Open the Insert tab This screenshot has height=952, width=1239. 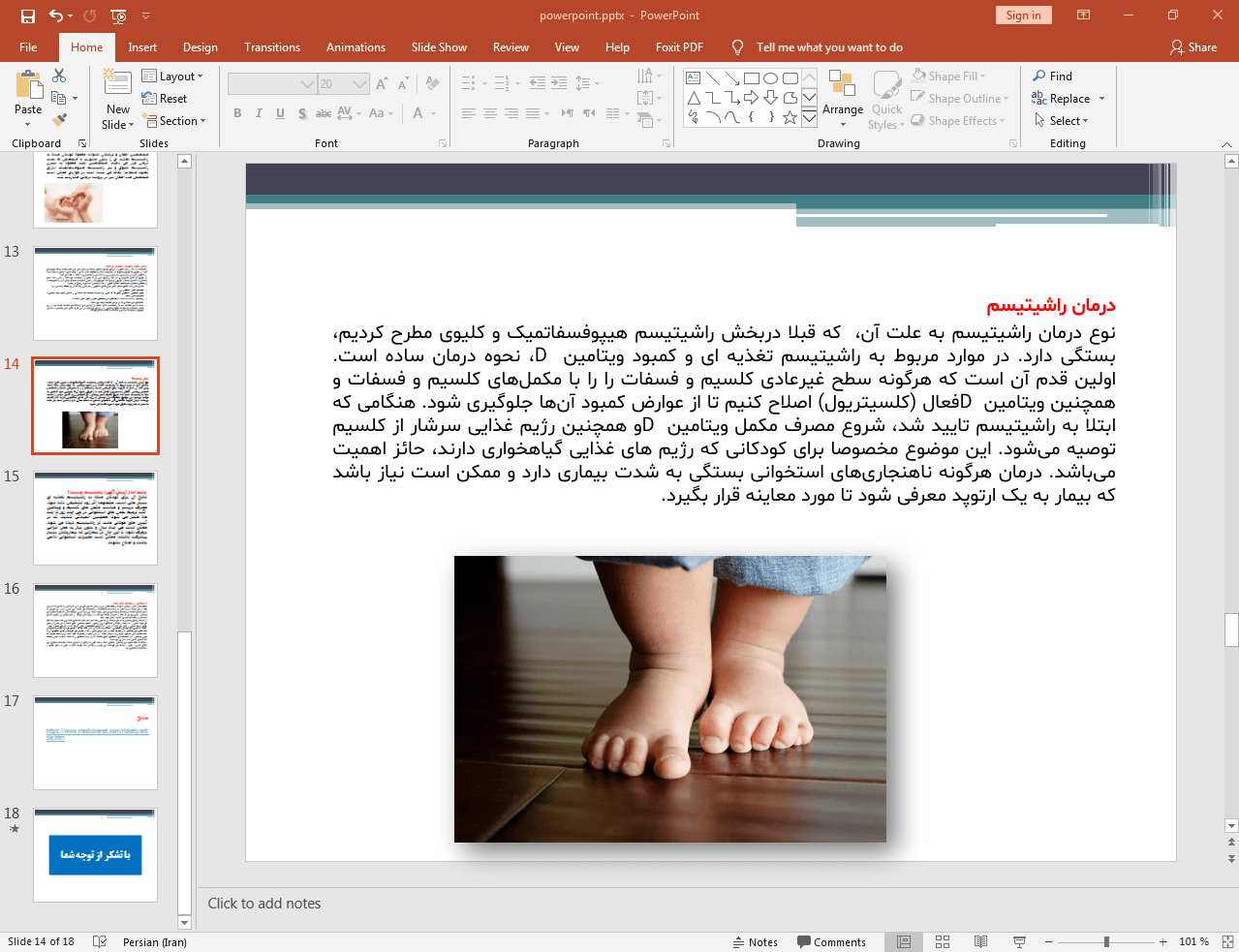(142, 46)
